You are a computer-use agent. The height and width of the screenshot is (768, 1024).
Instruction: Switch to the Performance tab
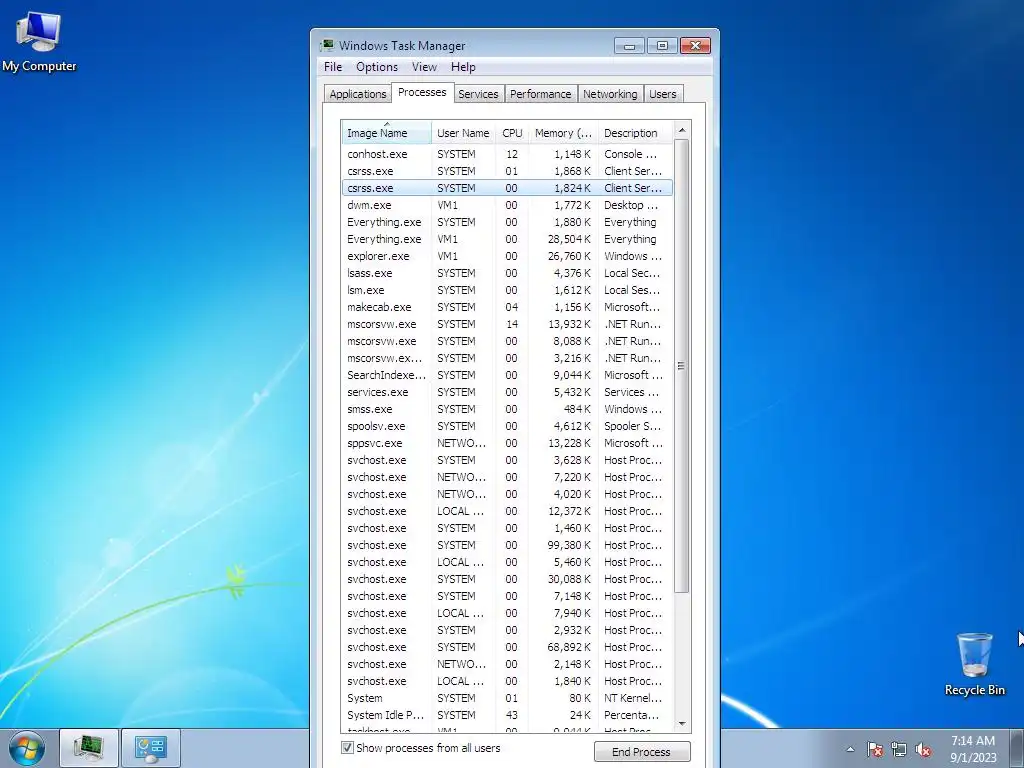540,94
